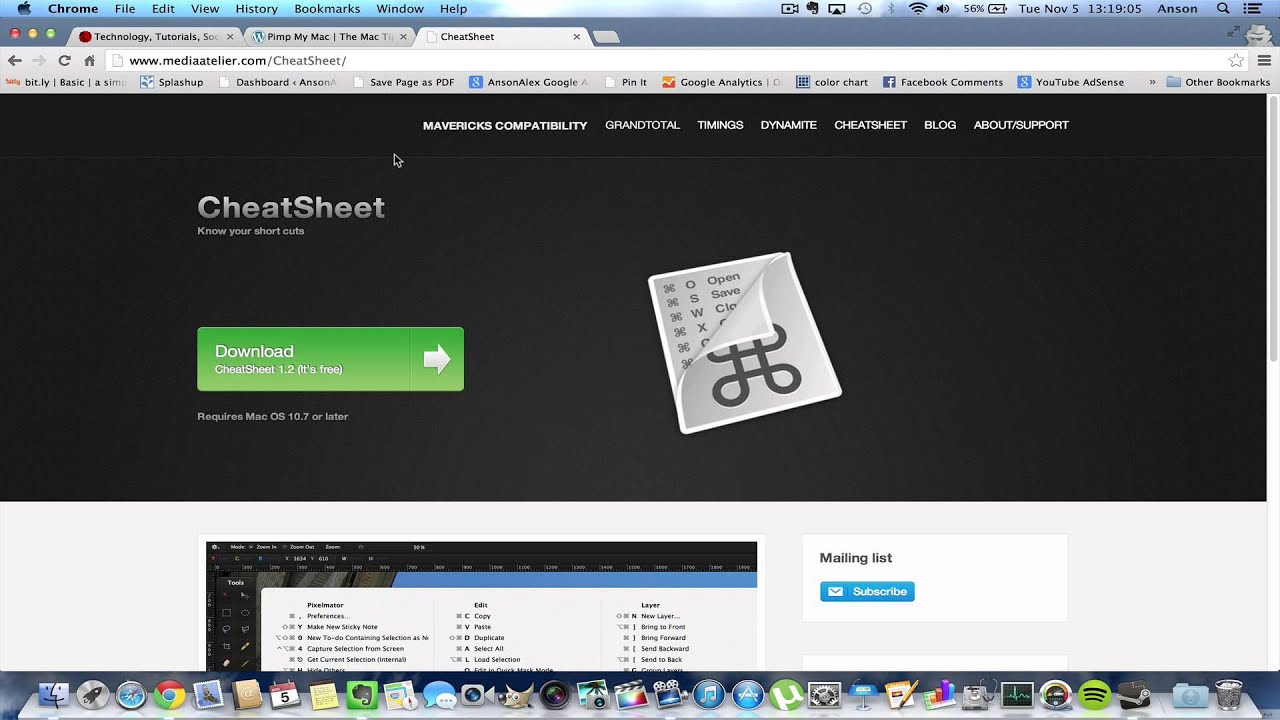Click the Chrome home button
This screenshot has width=1280, height=720.
89,60
